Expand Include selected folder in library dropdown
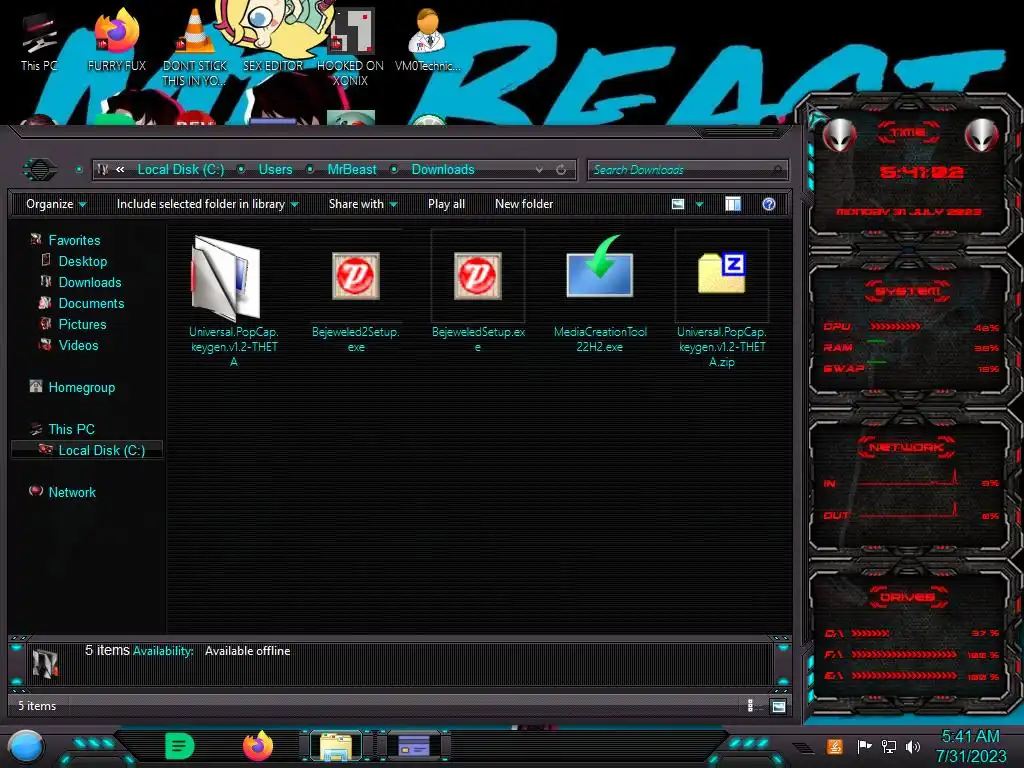Screen dimensions: 1024x768 click(207, 204)
